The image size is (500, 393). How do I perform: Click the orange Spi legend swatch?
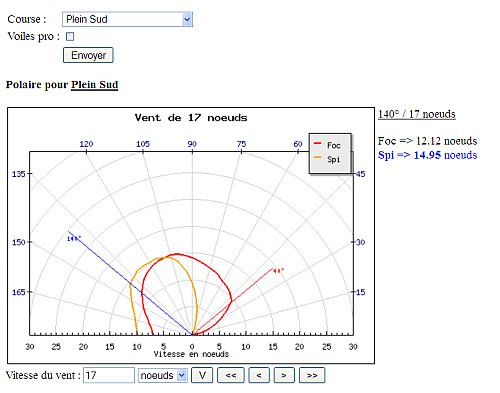click(318, 158)
